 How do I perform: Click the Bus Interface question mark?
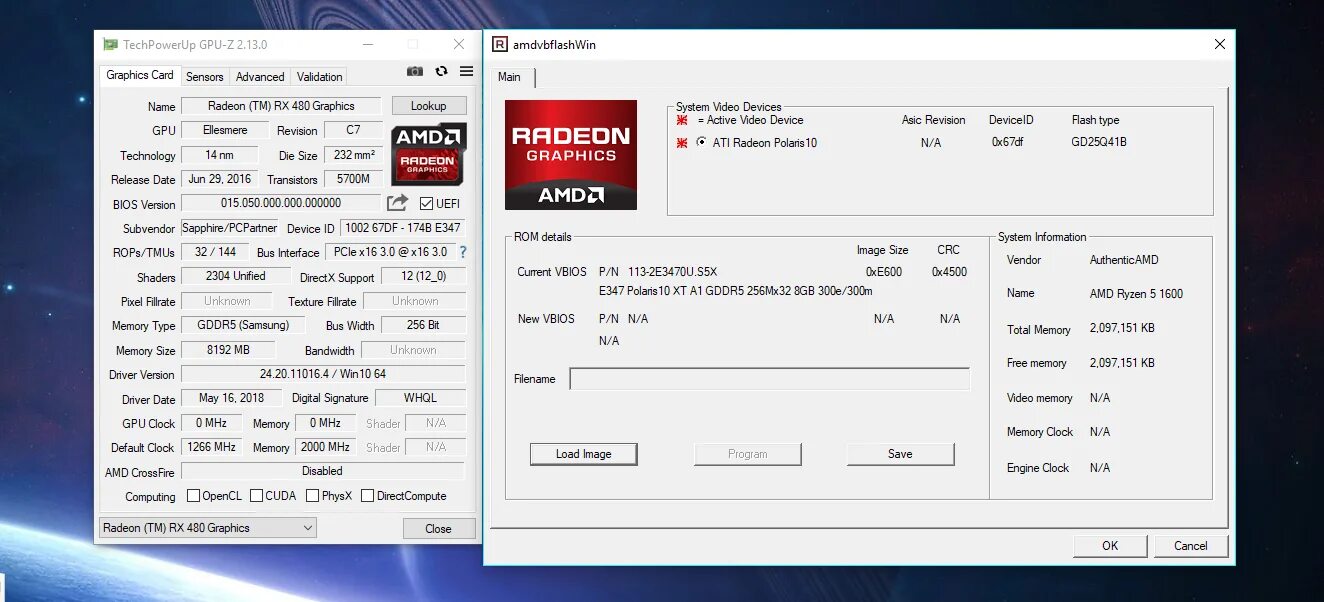(463, 252)
